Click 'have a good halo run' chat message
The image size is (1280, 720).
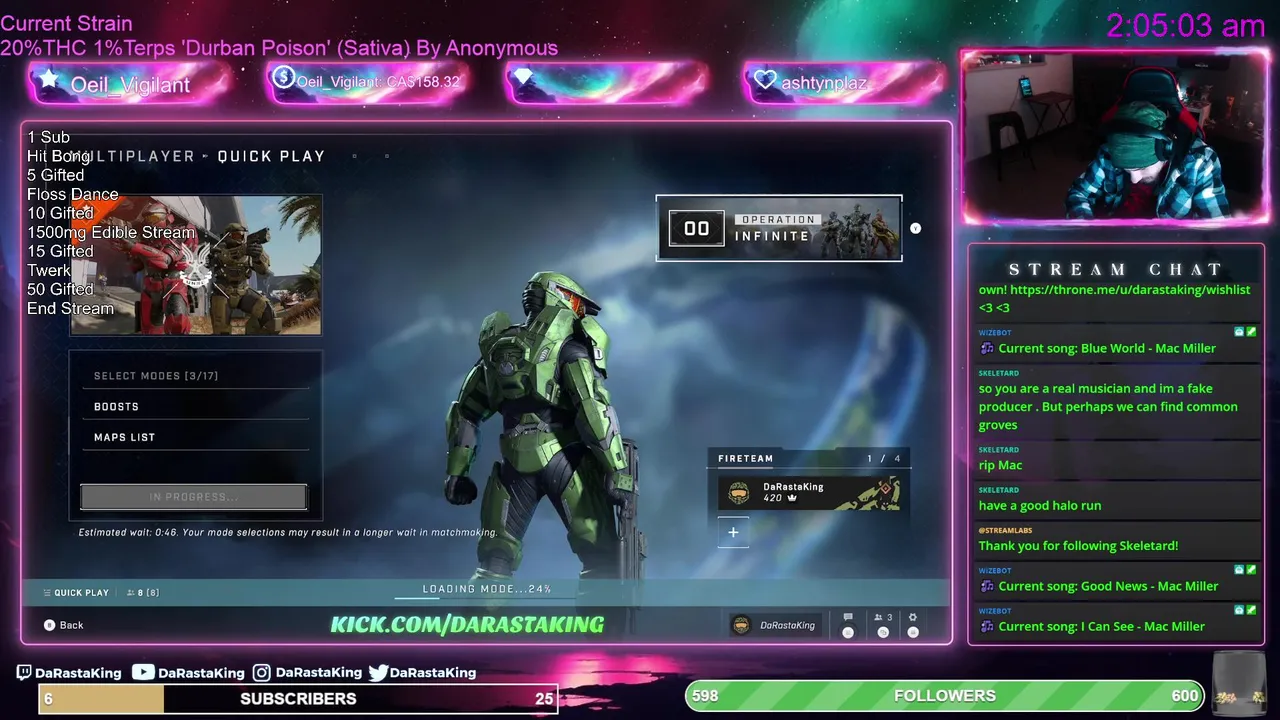tap(1040, 505)
